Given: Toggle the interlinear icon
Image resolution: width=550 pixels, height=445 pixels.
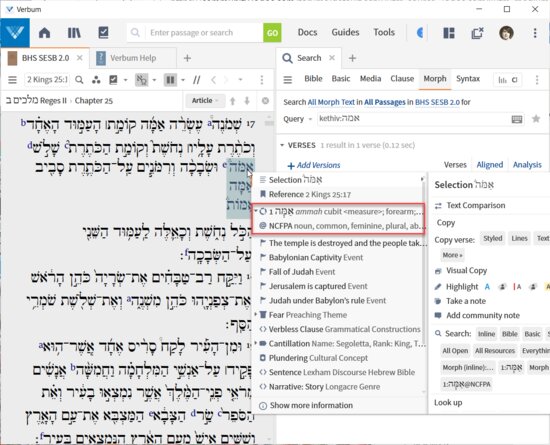Looking at the screenshot, I should [141, 80].
